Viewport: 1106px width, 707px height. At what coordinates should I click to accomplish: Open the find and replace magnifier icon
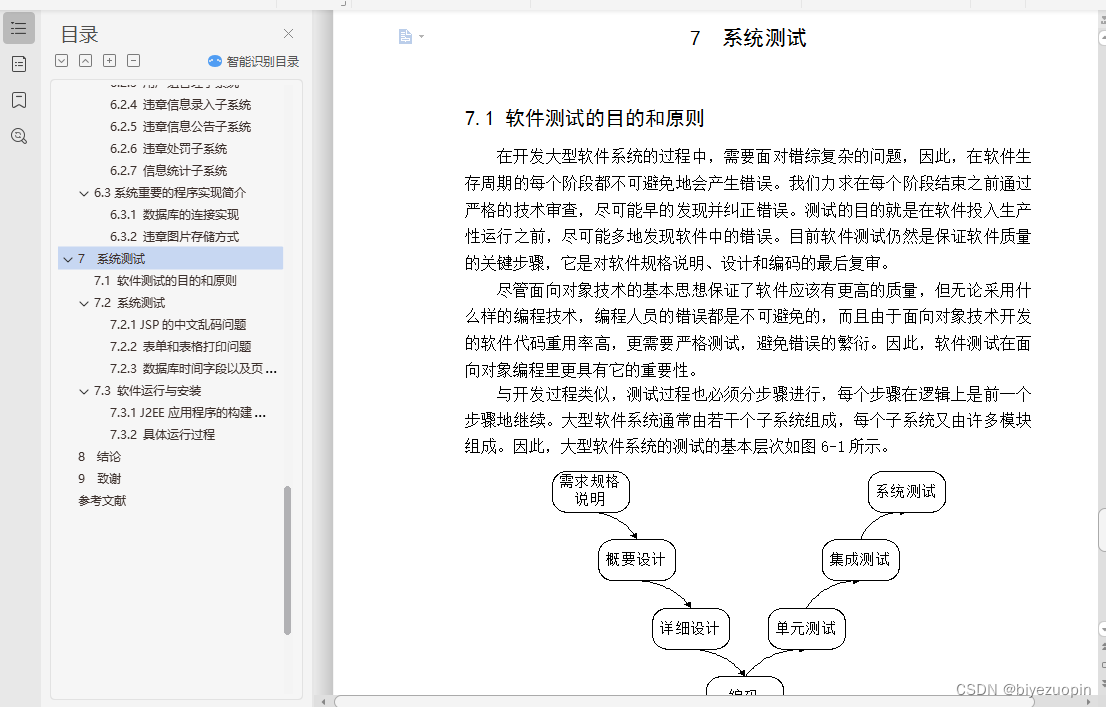tap(19, 136)
